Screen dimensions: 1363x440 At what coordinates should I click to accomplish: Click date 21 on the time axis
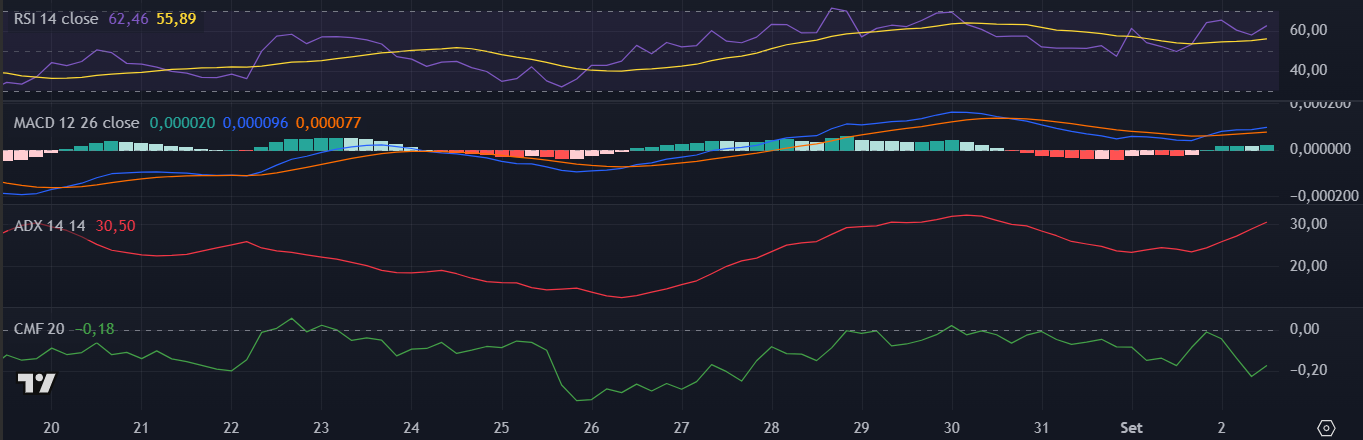point(141,427)
